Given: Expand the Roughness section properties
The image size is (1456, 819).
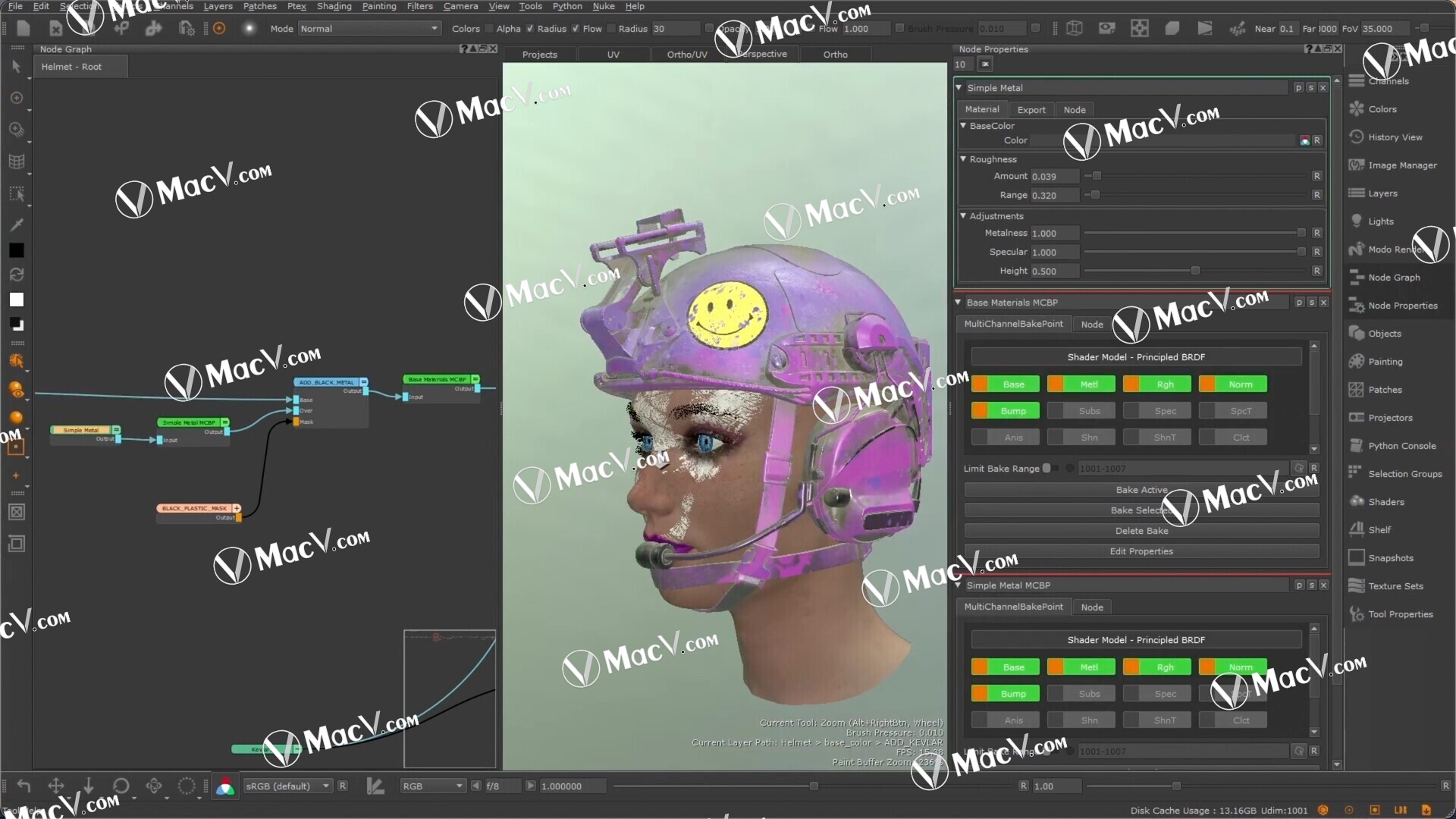Looking at the screenshot, I should tap(963, 158).
